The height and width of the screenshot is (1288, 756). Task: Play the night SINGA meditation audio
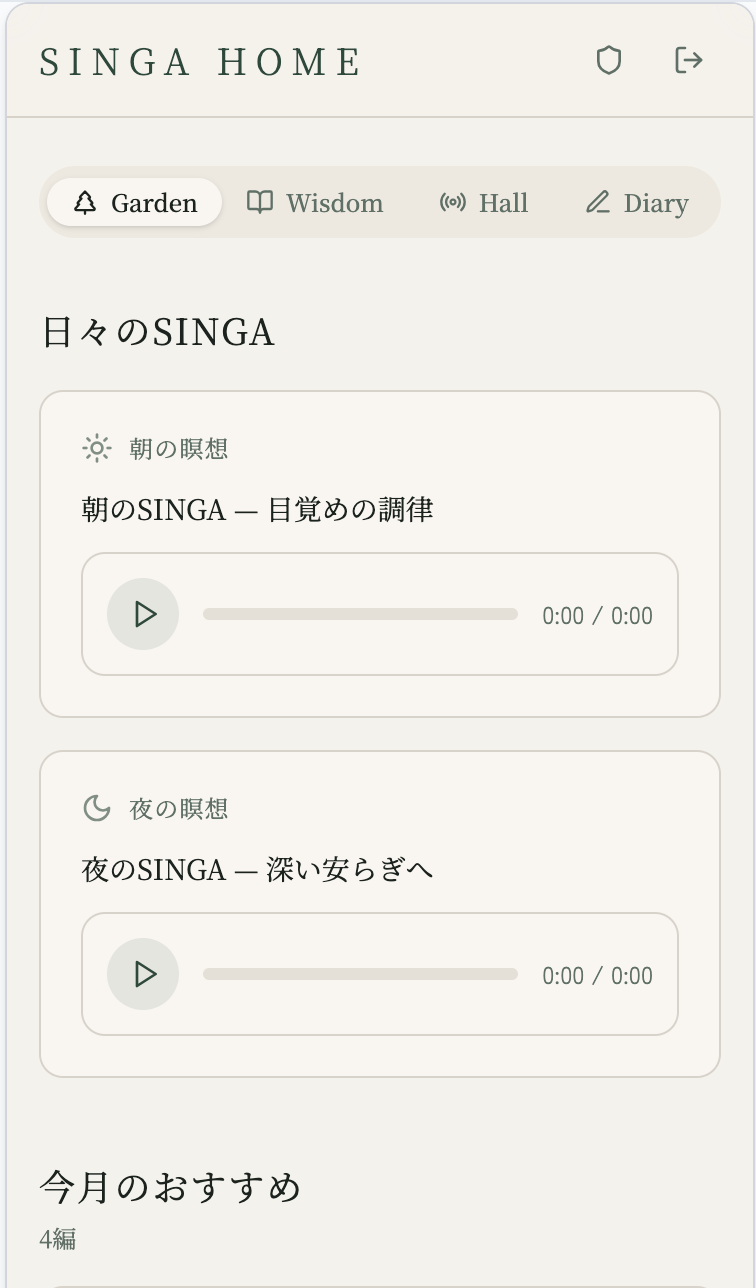tap(143, 974)
